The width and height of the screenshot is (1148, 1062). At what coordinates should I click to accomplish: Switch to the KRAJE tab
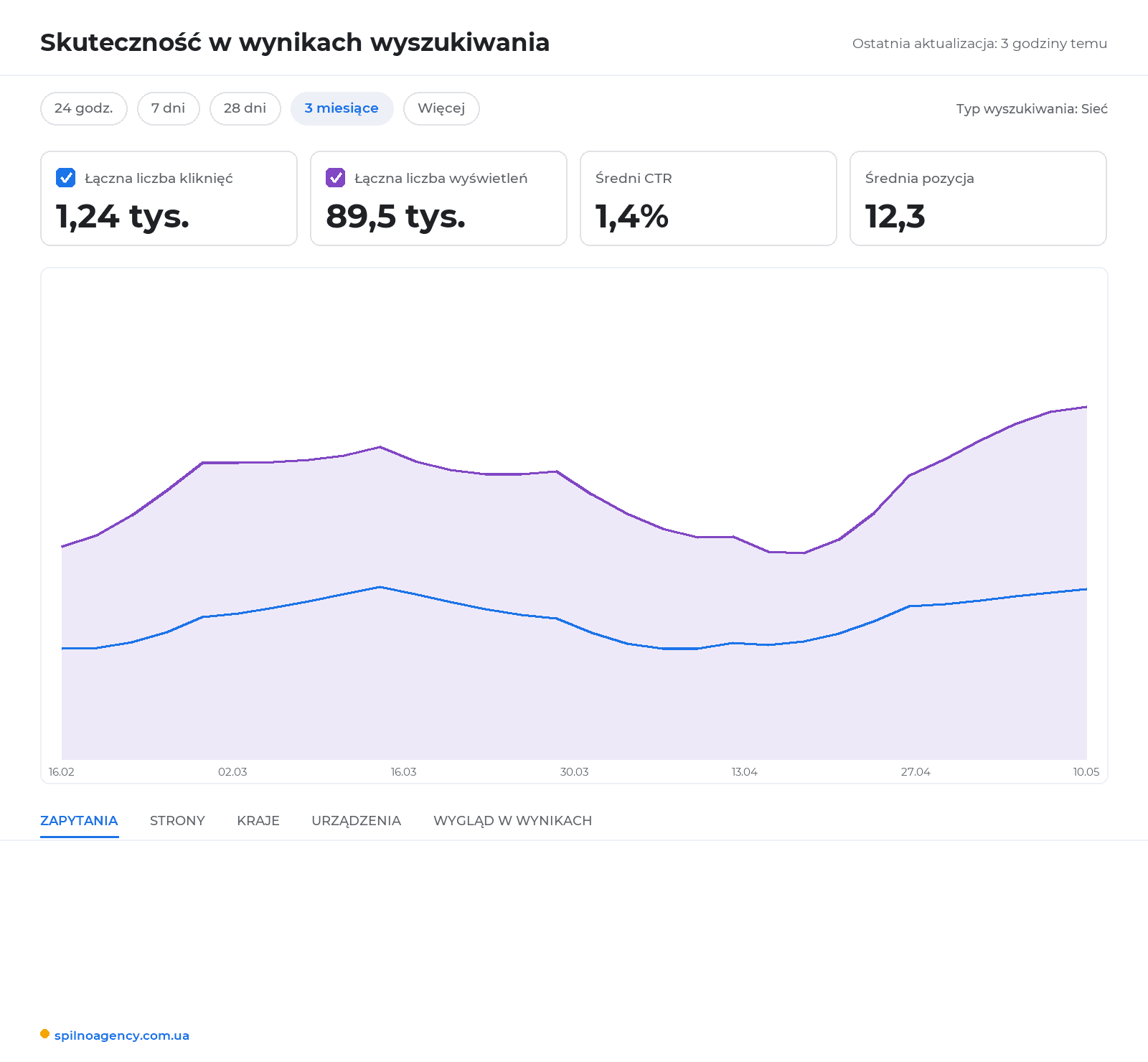tap(258, 820)
